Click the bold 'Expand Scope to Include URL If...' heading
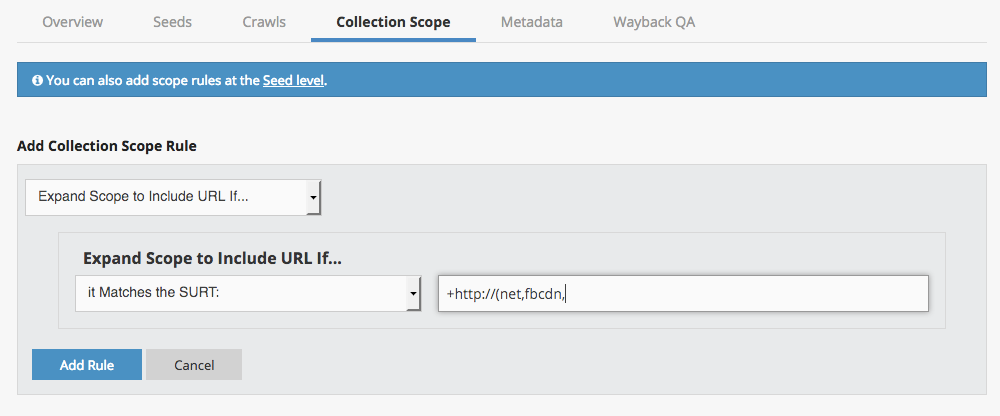Image resolution: width=1000 pixels, height=416 pixels. tap(212, 257)
